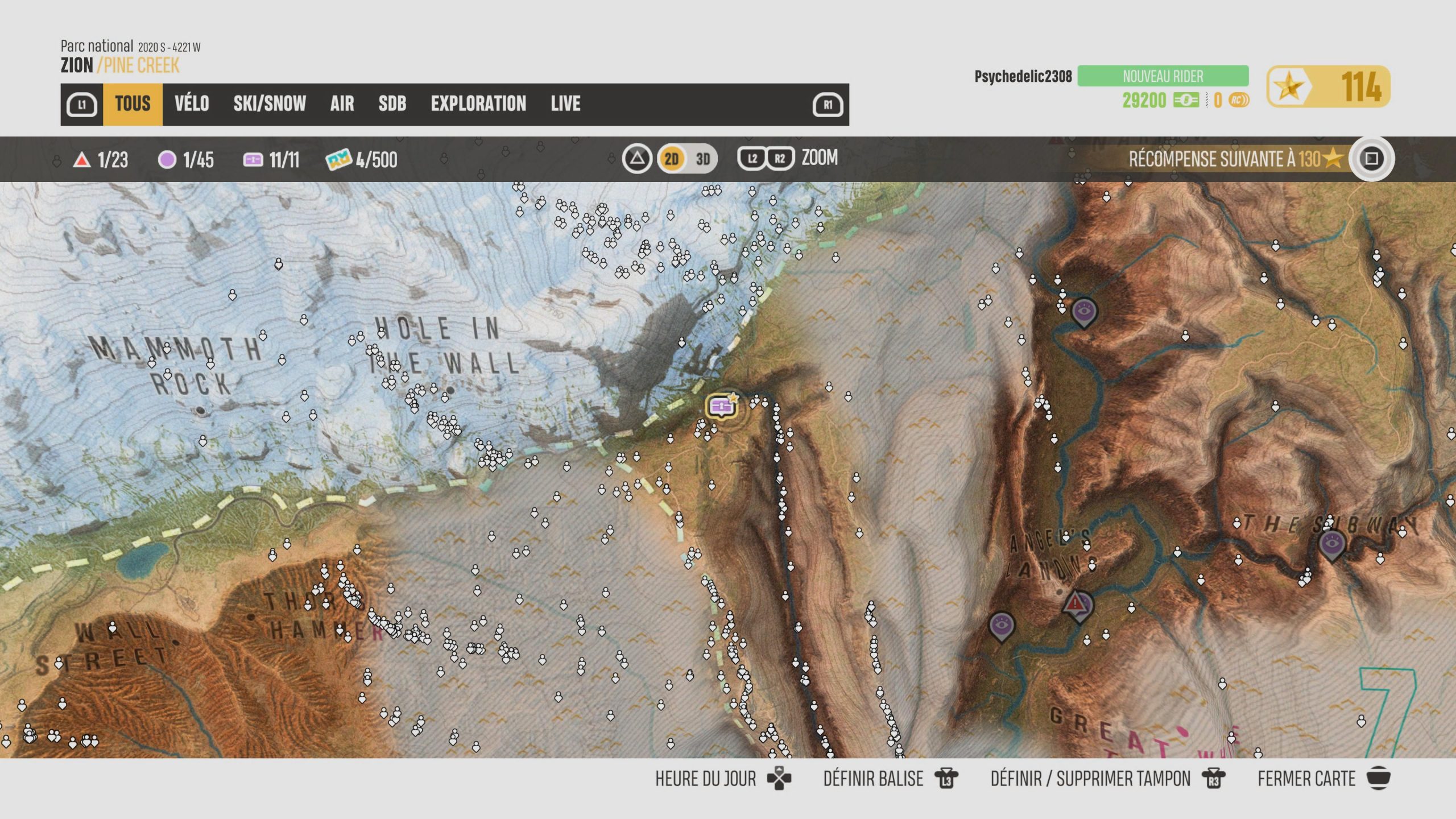Click the 114 star count badge
1456x819 pixels.
[1329, 86]
